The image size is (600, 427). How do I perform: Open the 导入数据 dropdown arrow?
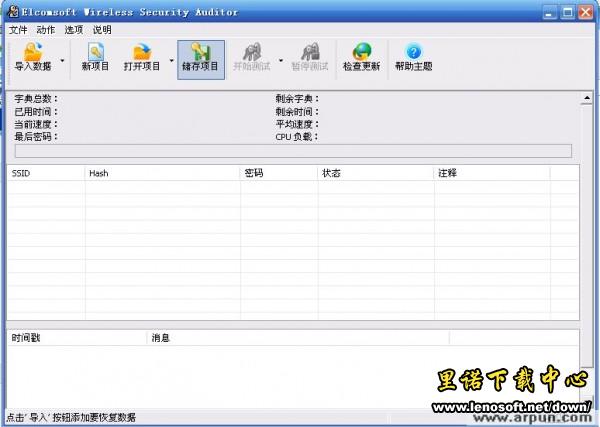(62, 60)
